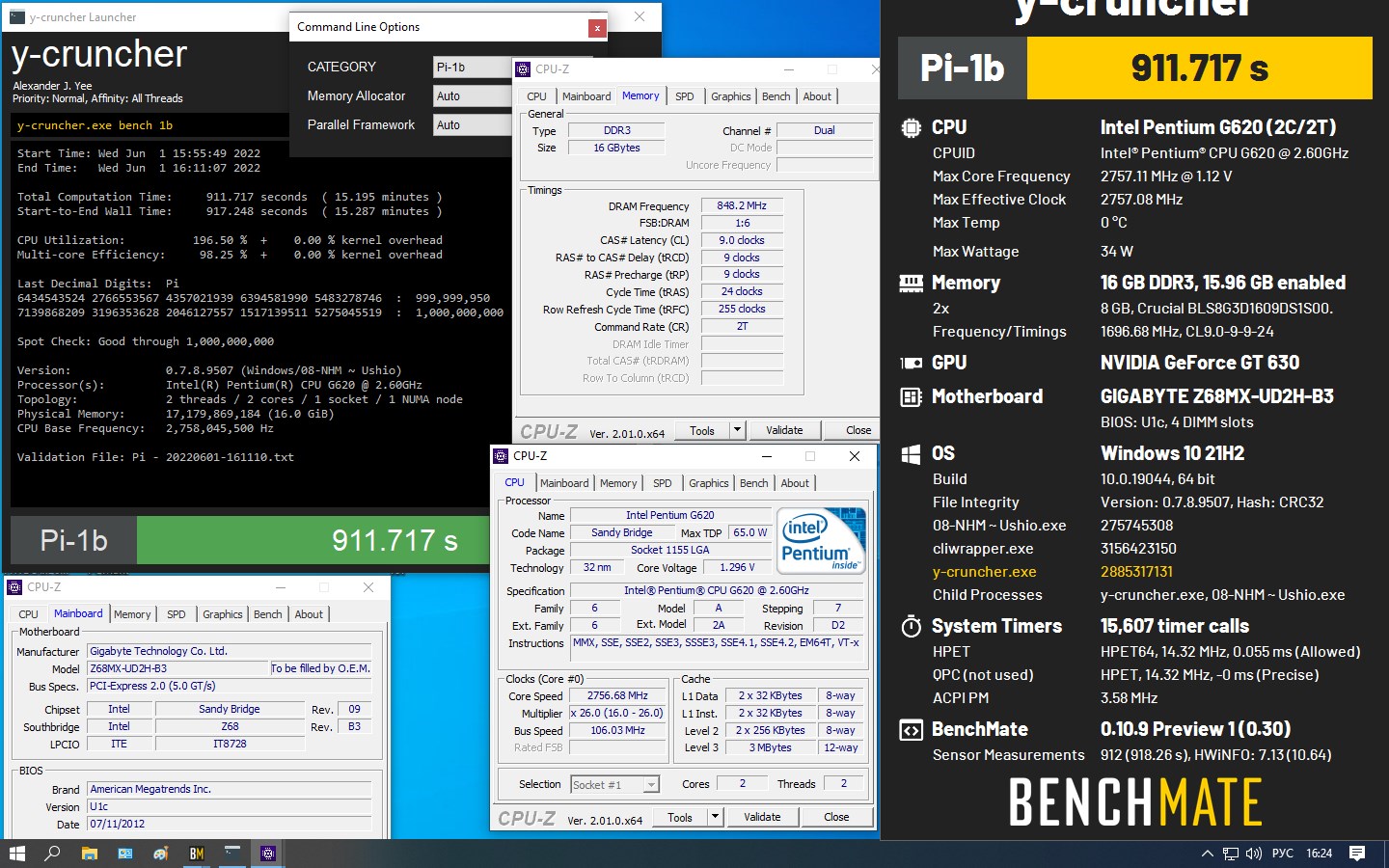Image resolution: width=1389 pixels, height=868 pixels.
Task: Open the Memory Allocator Auto dropdown
Action: (473, 95)
